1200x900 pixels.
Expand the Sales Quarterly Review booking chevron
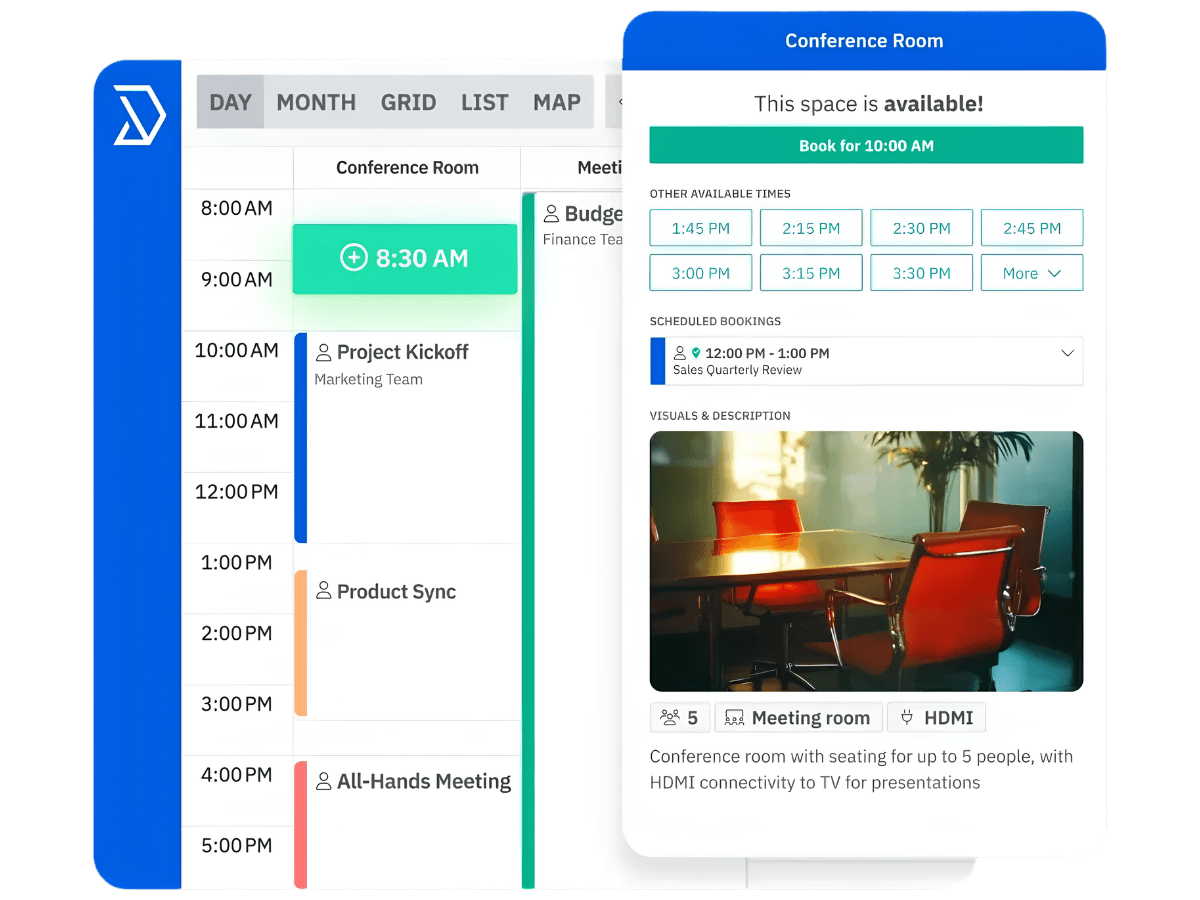(1067, 353)
